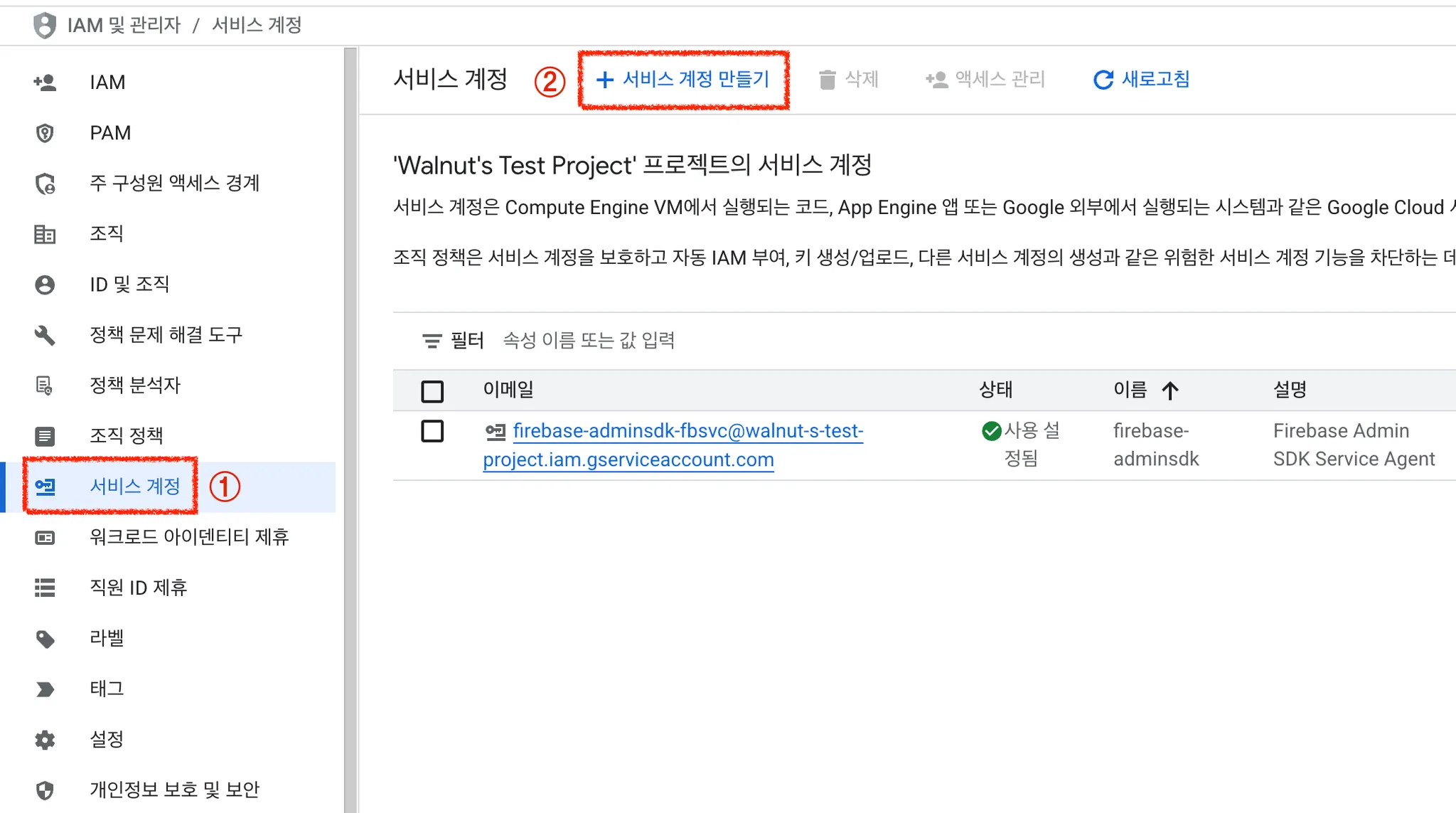
Task: Click the 라벨 tag icon
Action: (45, 639)
